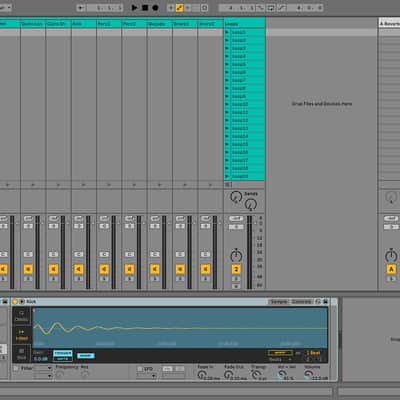
Task: Toggle the Warp button in Simpler
Action: click(x=280, y=353)
